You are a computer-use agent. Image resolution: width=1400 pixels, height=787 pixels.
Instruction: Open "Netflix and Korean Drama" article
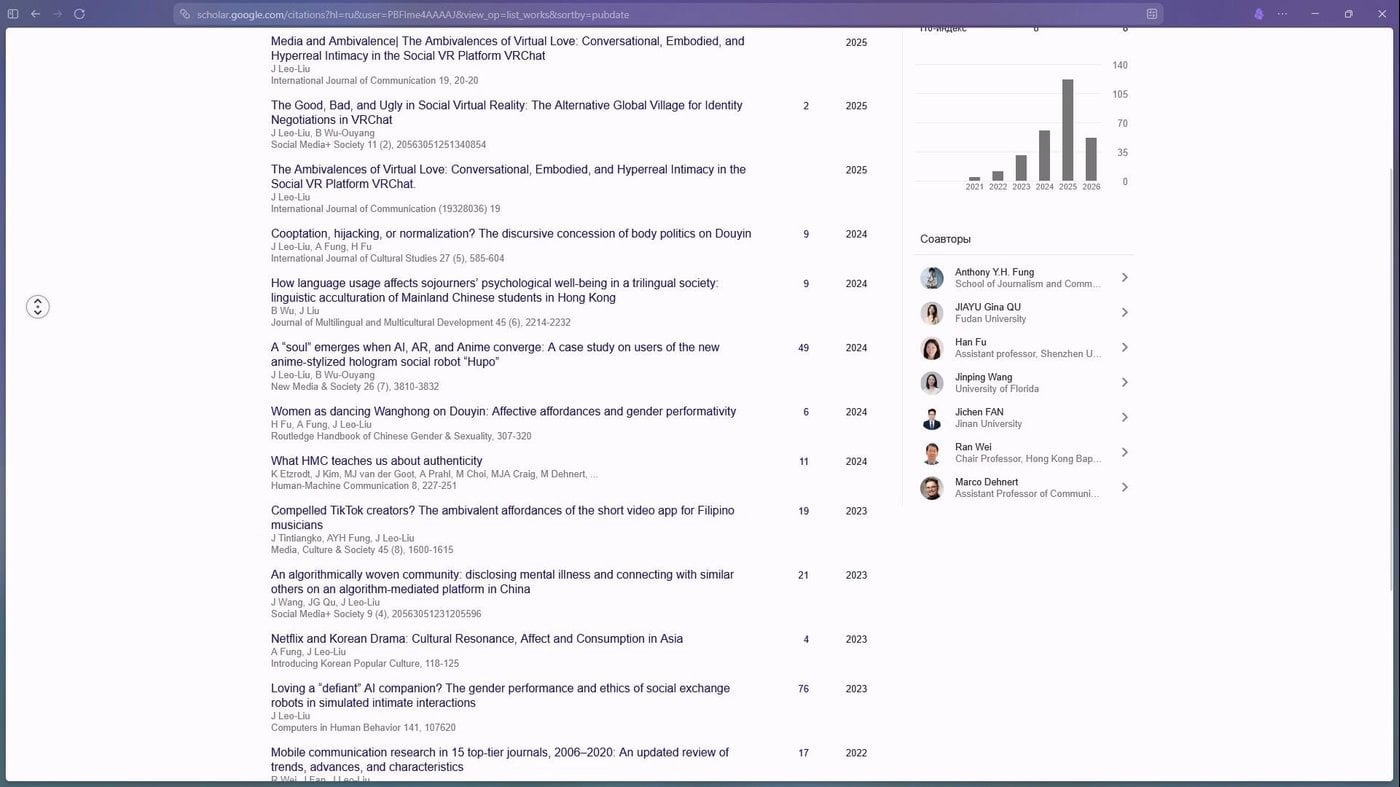(477, 639)
